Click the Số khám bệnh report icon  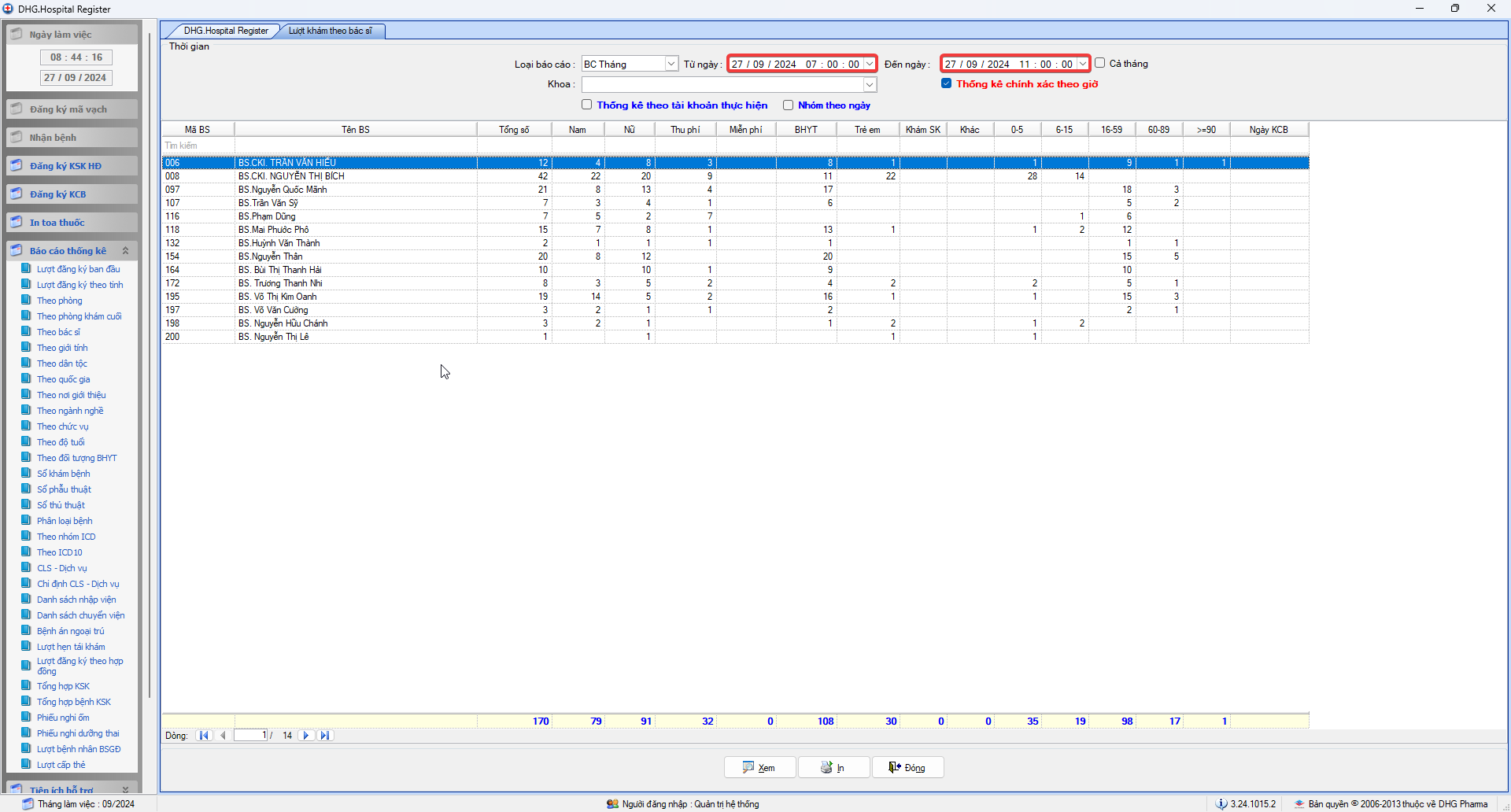click(x=26, y=473)
